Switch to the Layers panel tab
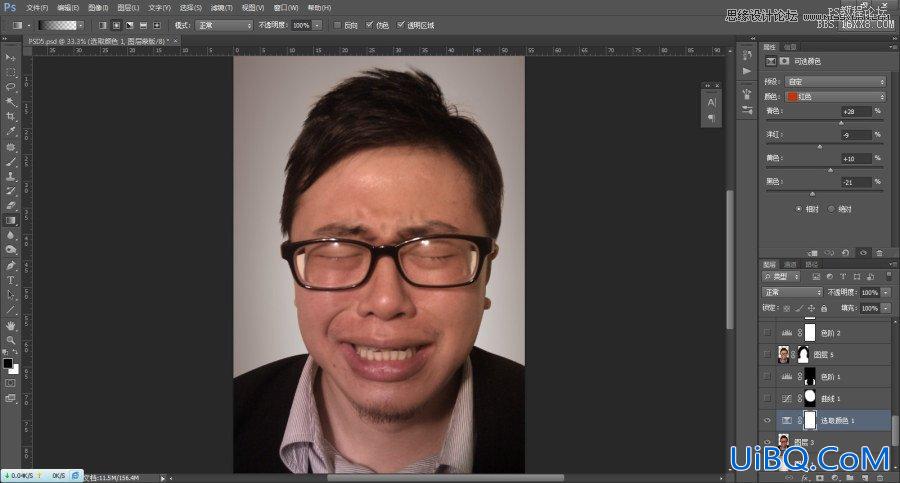 point(769,264)
